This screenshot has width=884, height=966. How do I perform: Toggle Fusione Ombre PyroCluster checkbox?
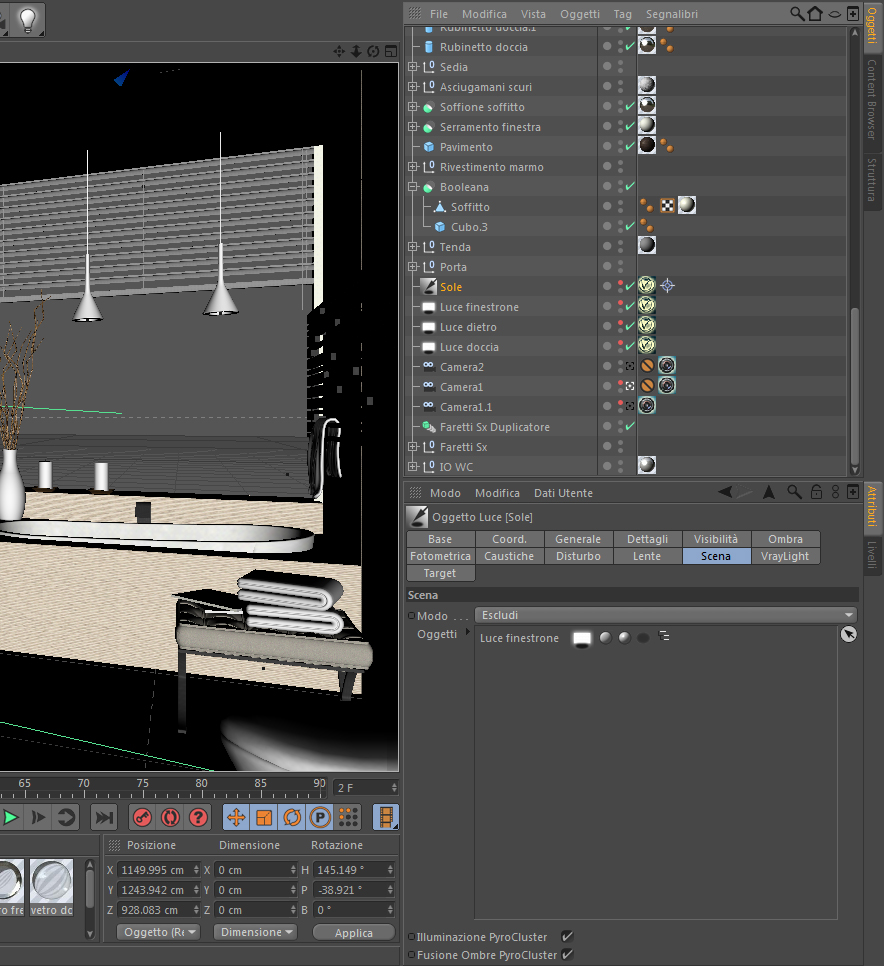(567, 955)
